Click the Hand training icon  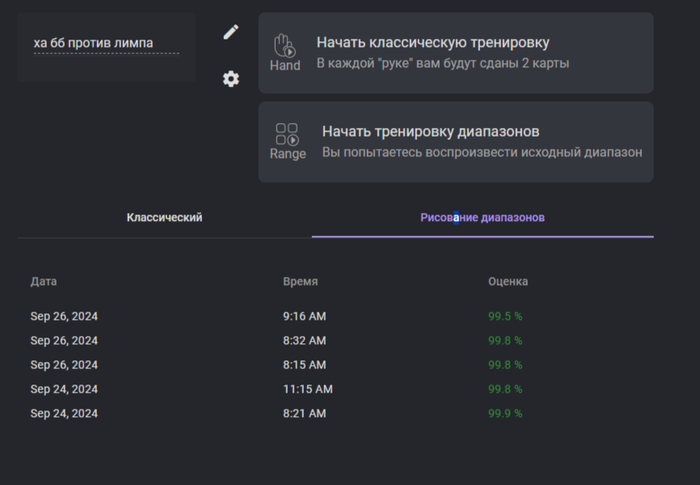pyautogui.click(x=285, y=52)
